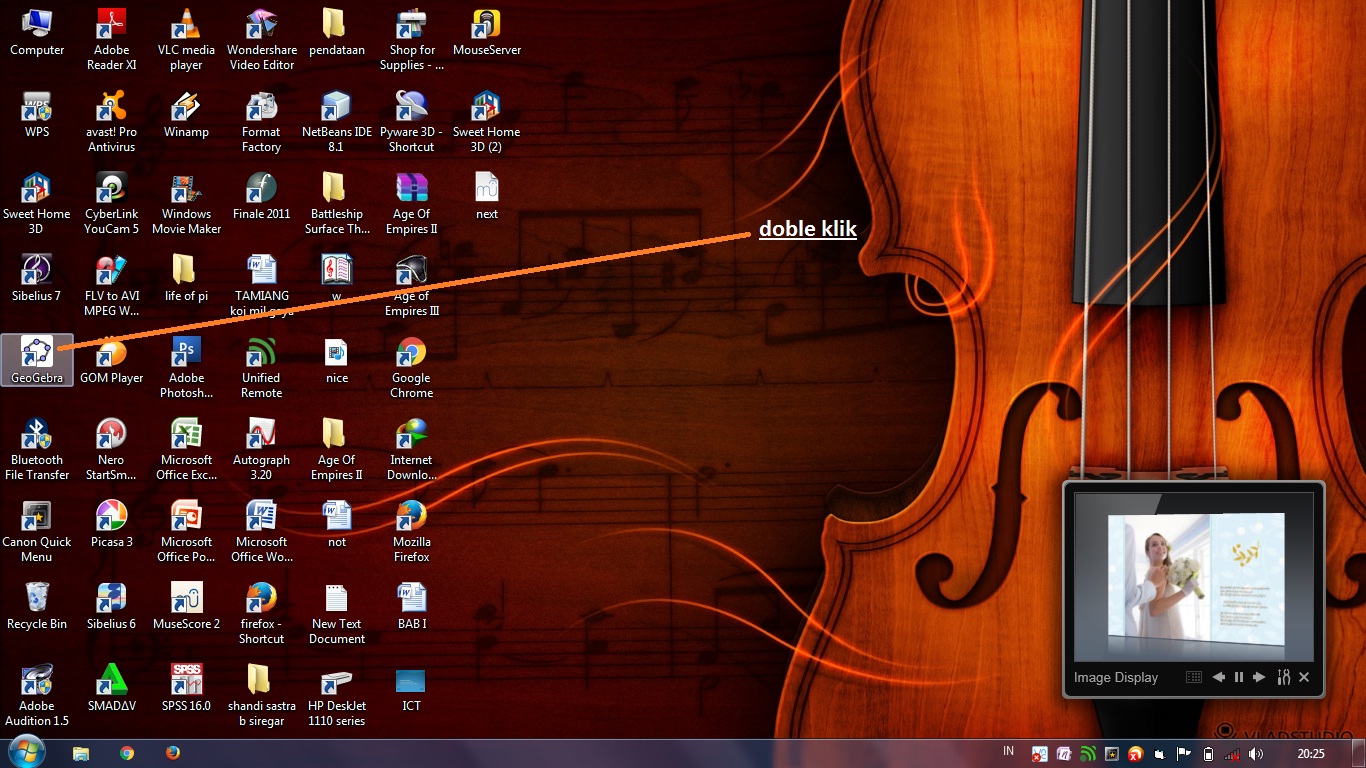Select the GOM Player icon
The height and width of the screenshot is (768, 1366).
[111, 360]
